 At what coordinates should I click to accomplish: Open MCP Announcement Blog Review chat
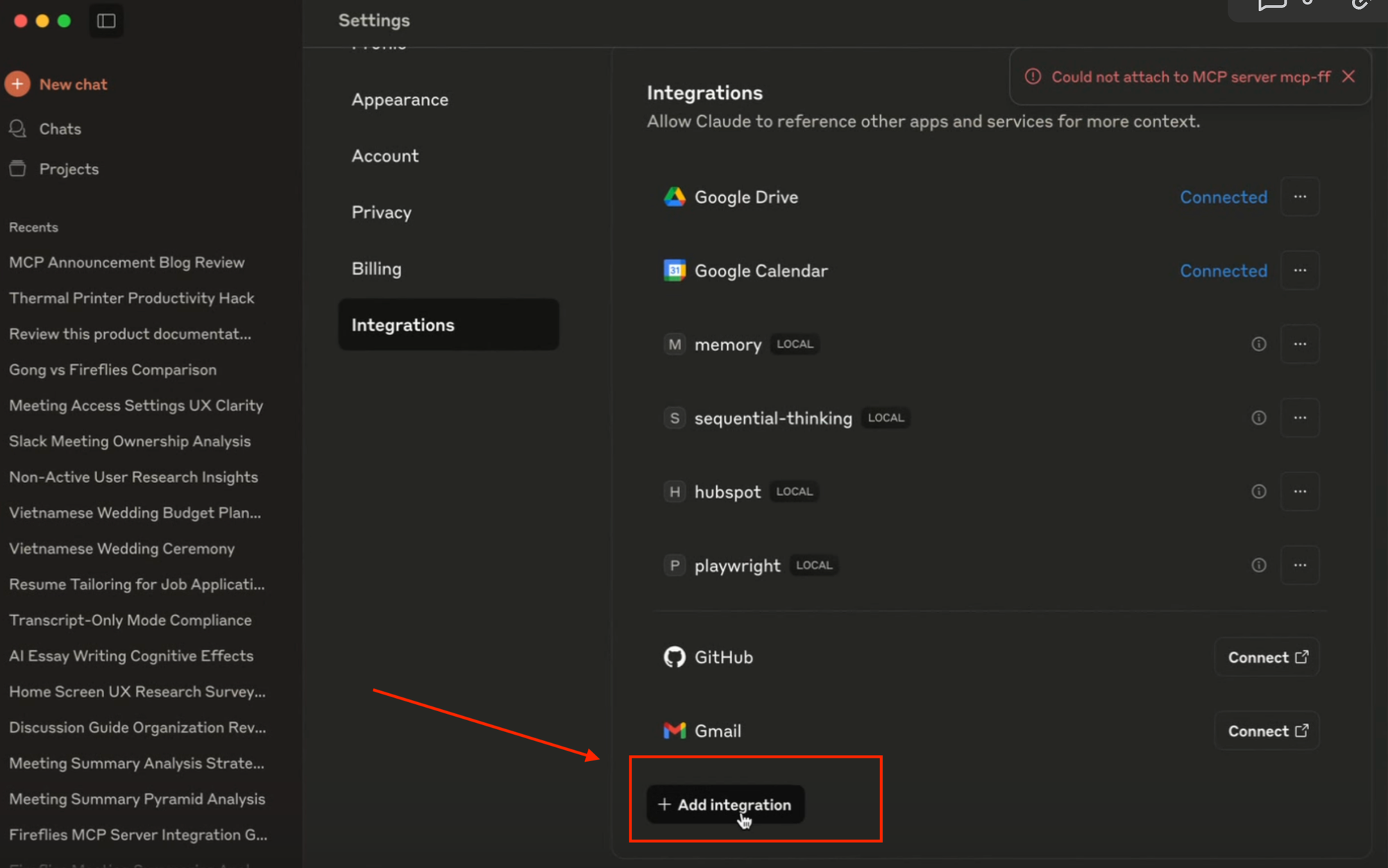point(127,262)
